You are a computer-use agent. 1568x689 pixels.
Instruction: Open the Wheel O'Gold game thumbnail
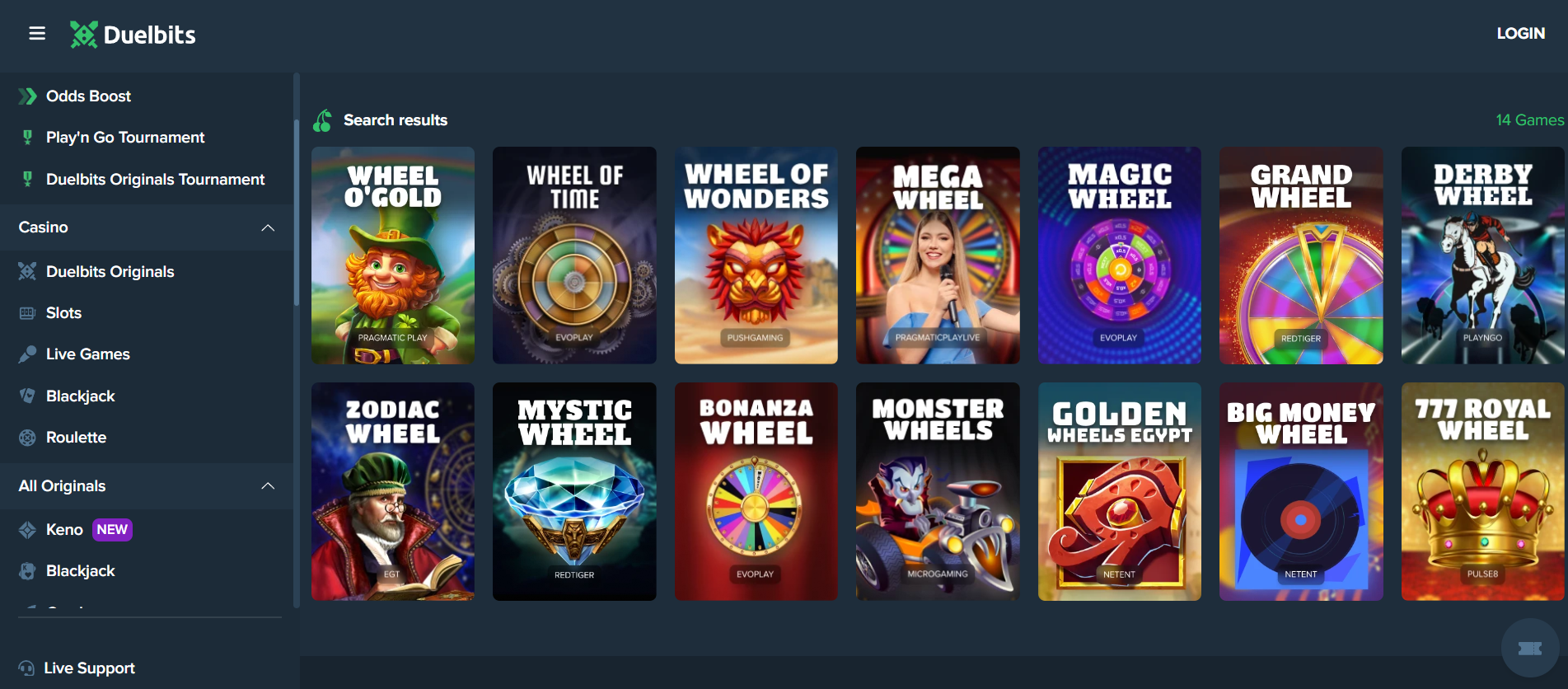coord(393,255)
